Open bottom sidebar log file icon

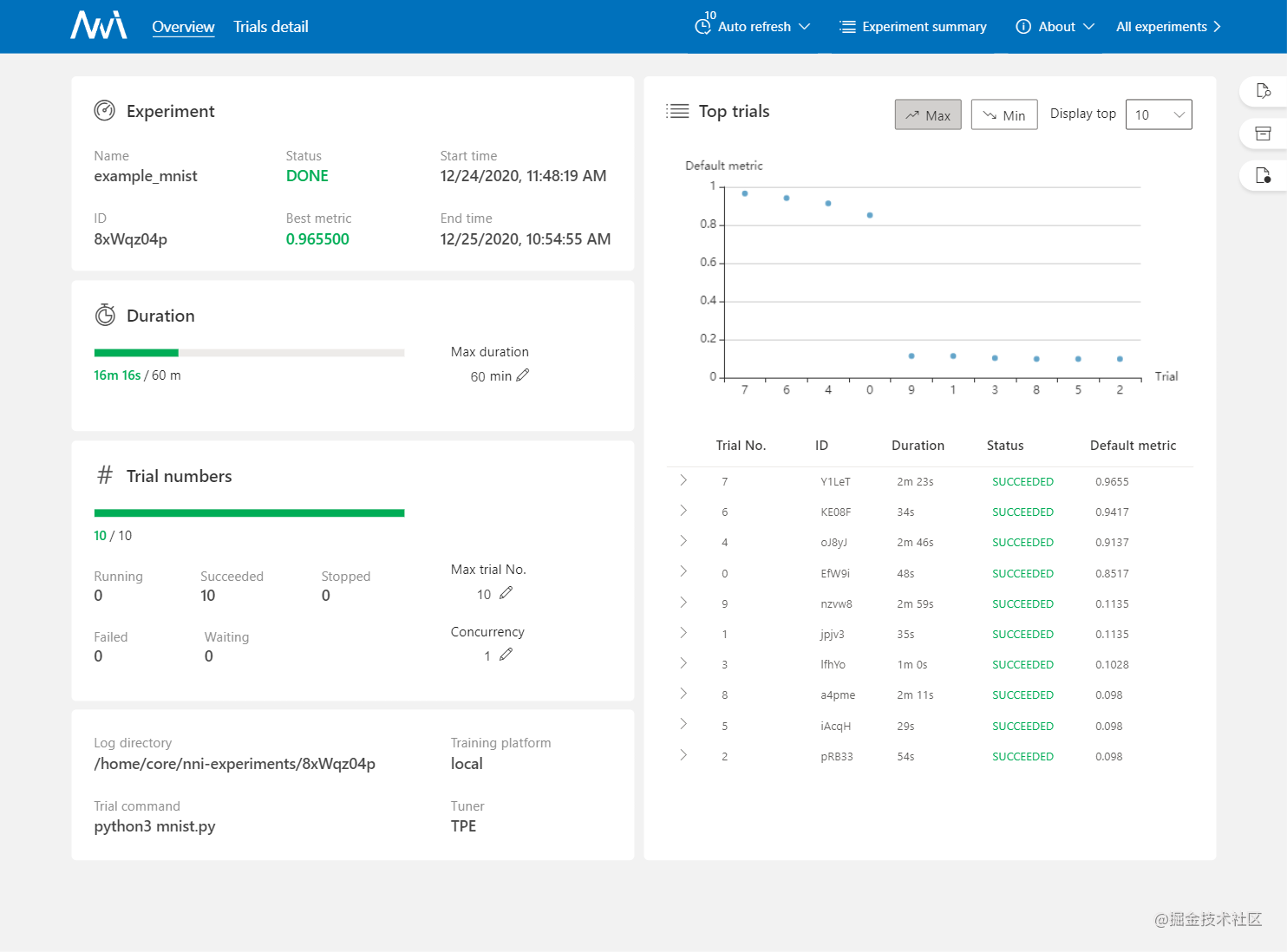(1264, 175)
